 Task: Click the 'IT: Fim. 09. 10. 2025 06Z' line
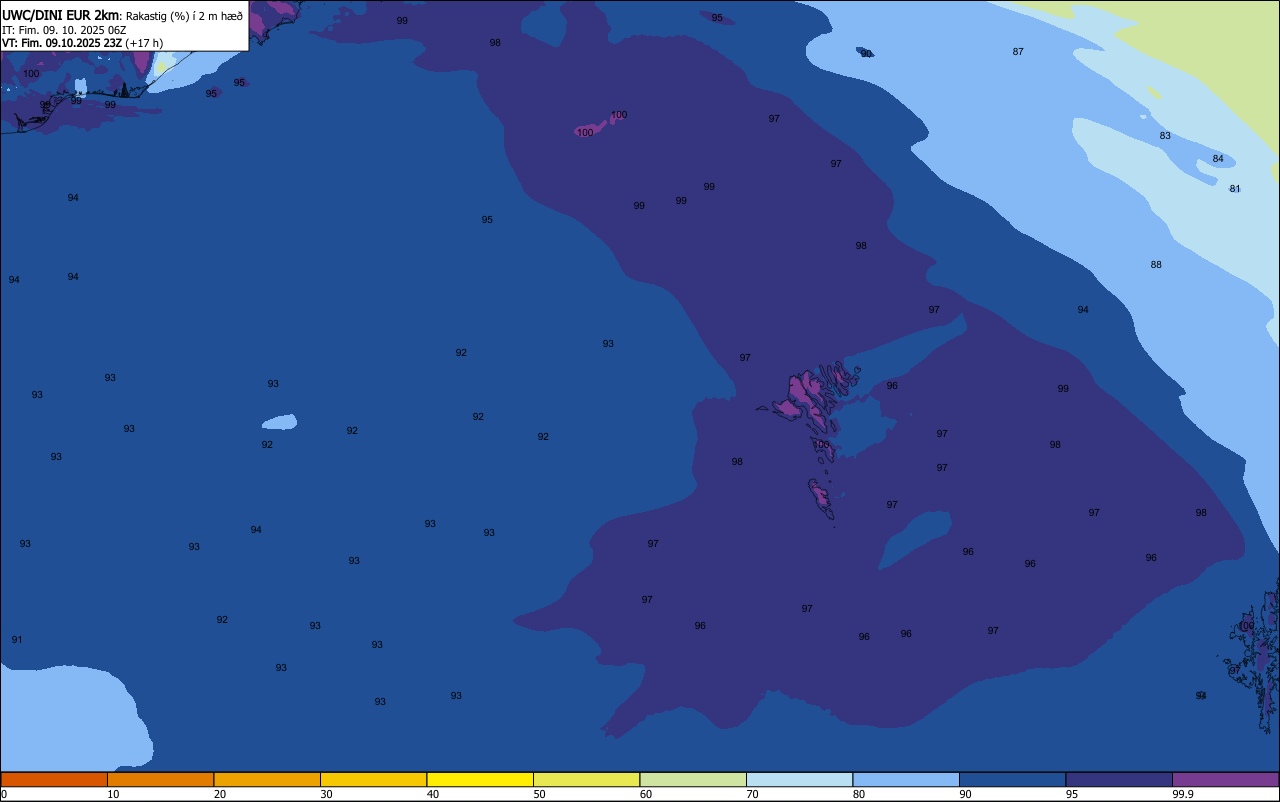point(64,30)
